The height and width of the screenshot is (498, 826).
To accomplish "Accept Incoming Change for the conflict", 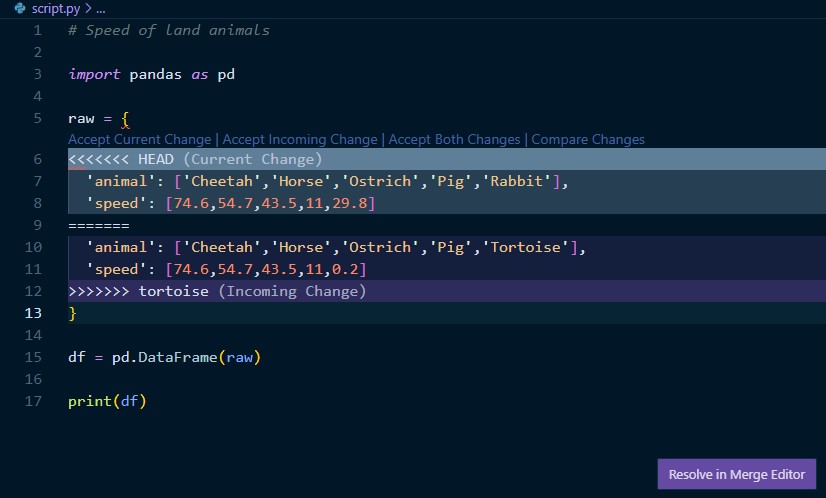I will click(x=300, y=139).
